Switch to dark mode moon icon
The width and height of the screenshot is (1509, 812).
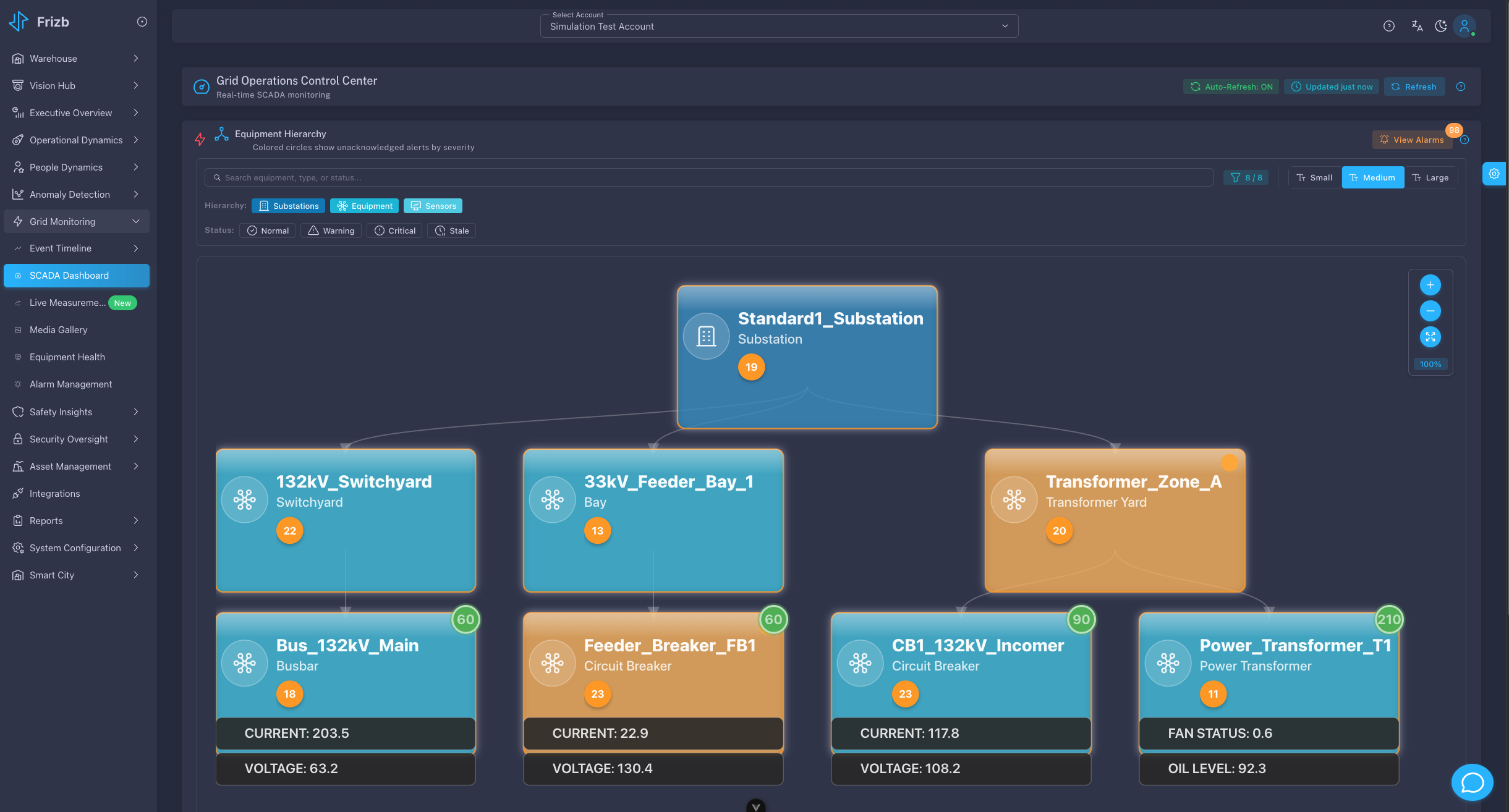coord(1440,26)
